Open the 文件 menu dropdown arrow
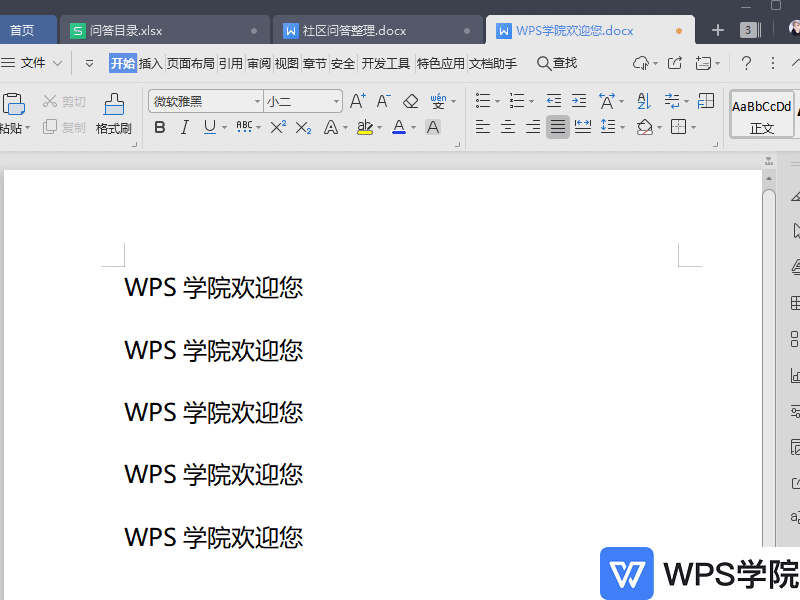Viewport: 800px width, 600px height. (x=58, y=64)
